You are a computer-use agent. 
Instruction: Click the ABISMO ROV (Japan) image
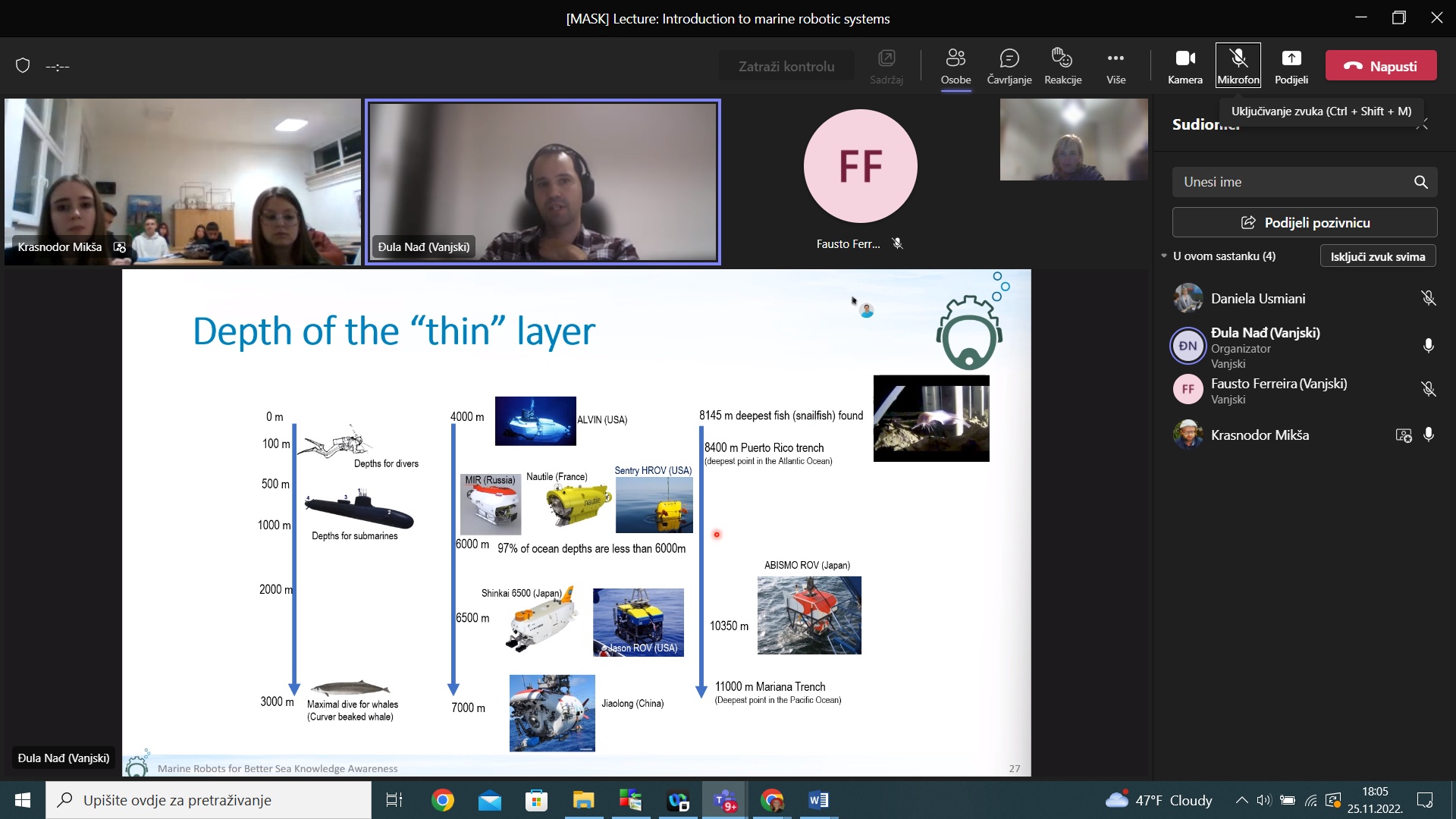pos(809,615)
